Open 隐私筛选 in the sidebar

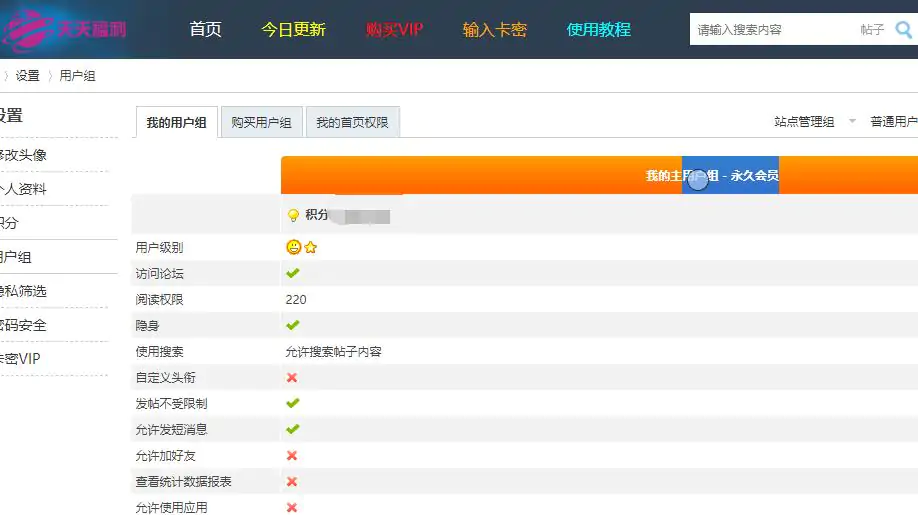coord(23,291)
